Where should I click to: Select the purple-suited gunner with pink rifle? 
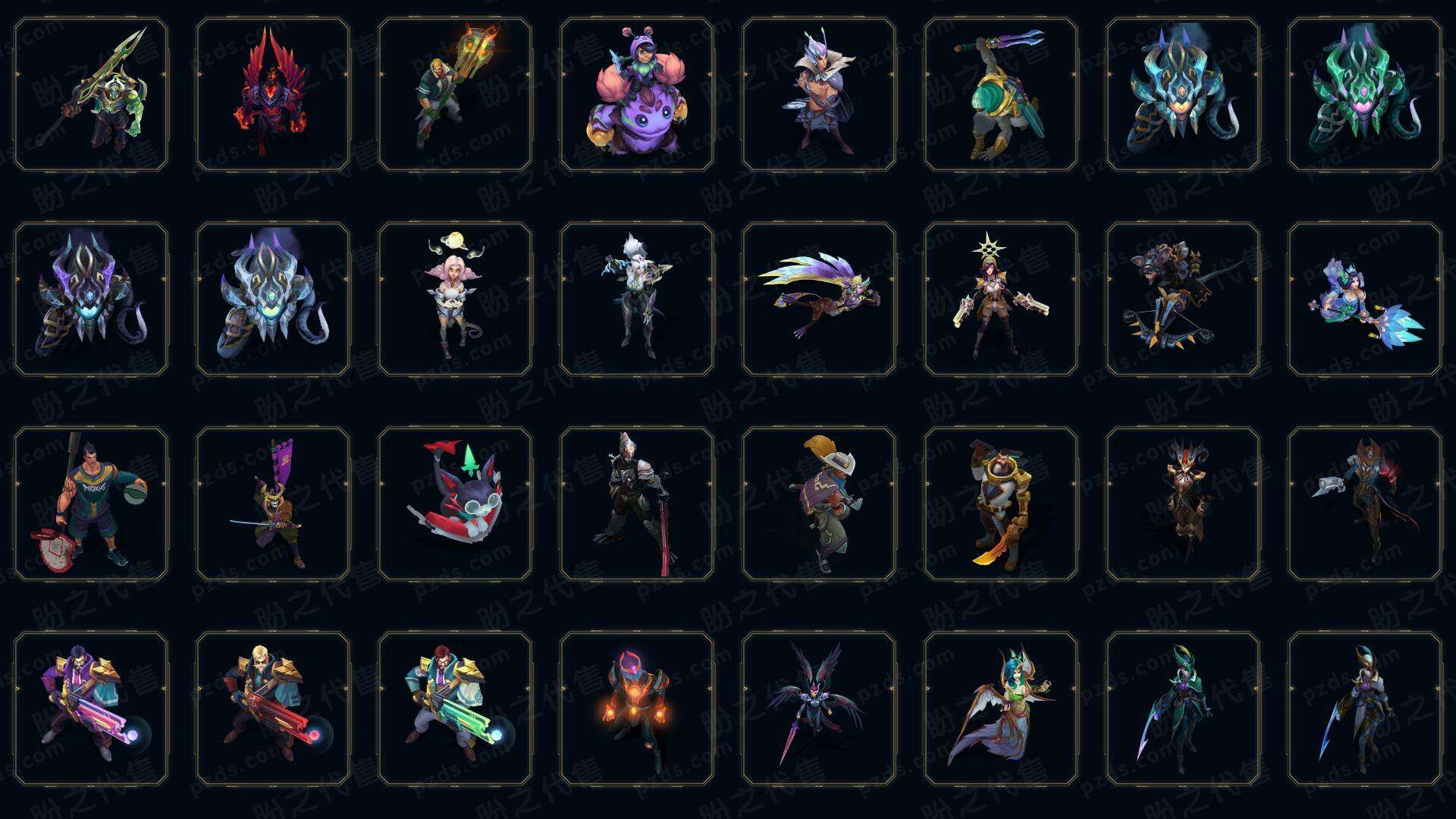91,709
